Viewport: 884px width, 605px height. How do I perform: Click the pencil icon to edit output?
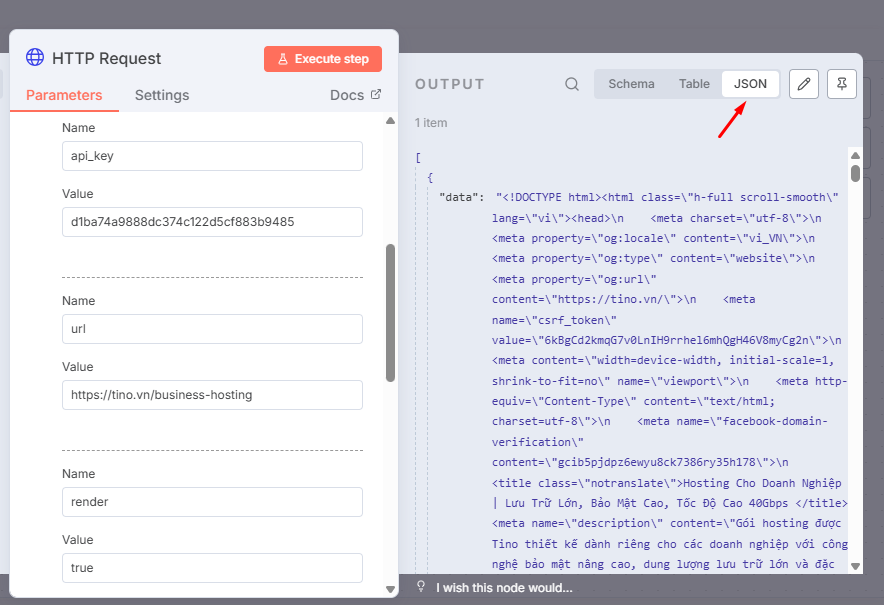tap(803, 84)
